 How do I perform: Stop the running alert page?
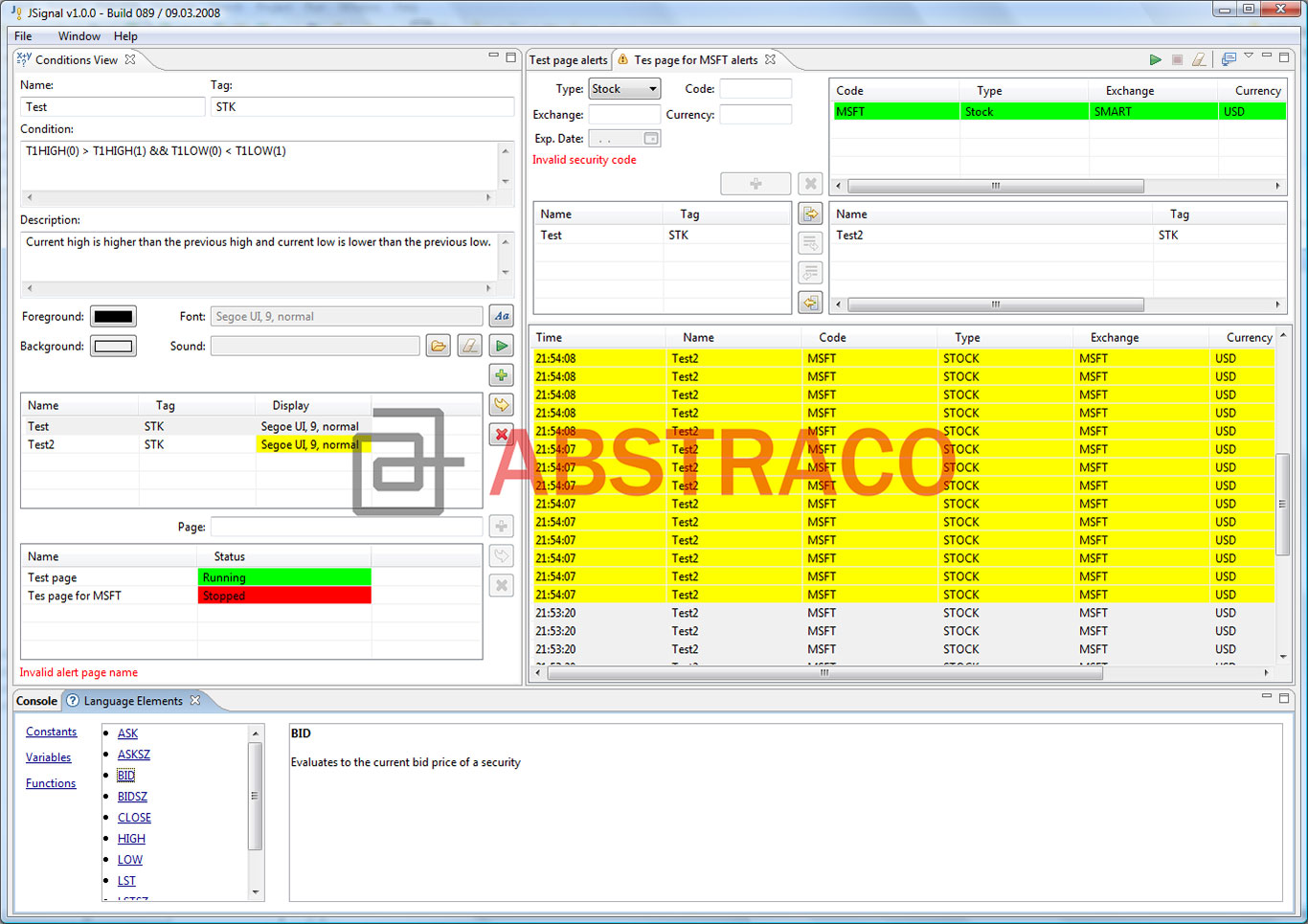point(1178,58)
